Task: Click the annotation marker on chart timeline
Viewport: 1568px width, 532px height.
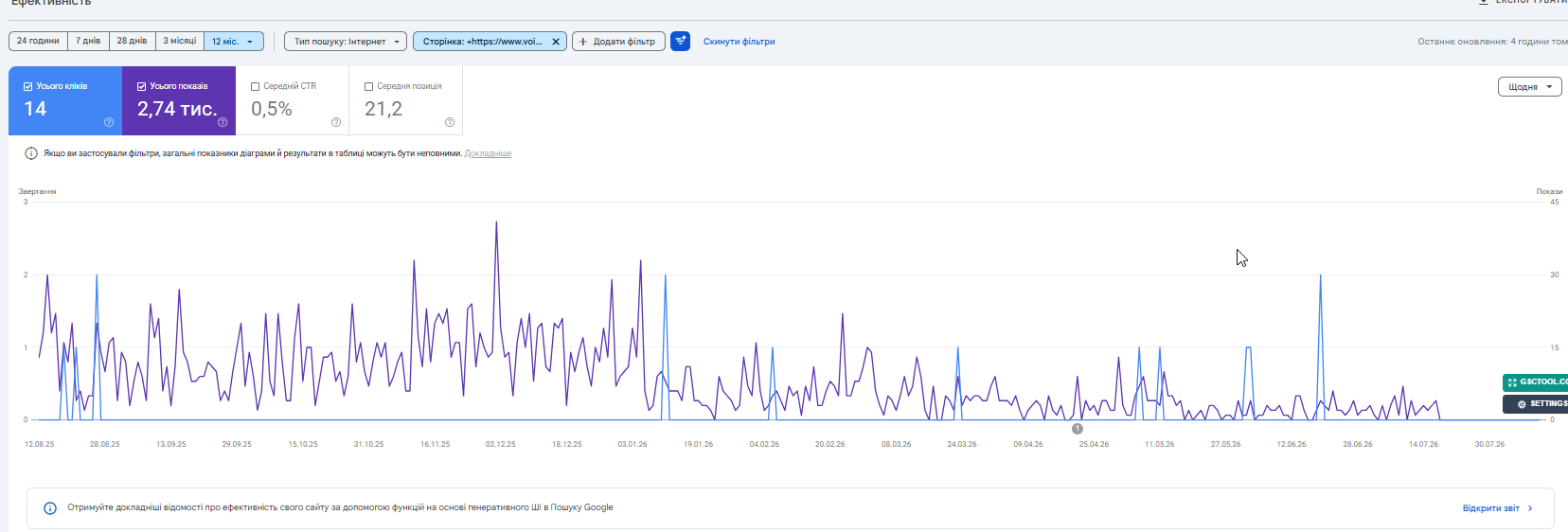Action: tap(1078, 429)
